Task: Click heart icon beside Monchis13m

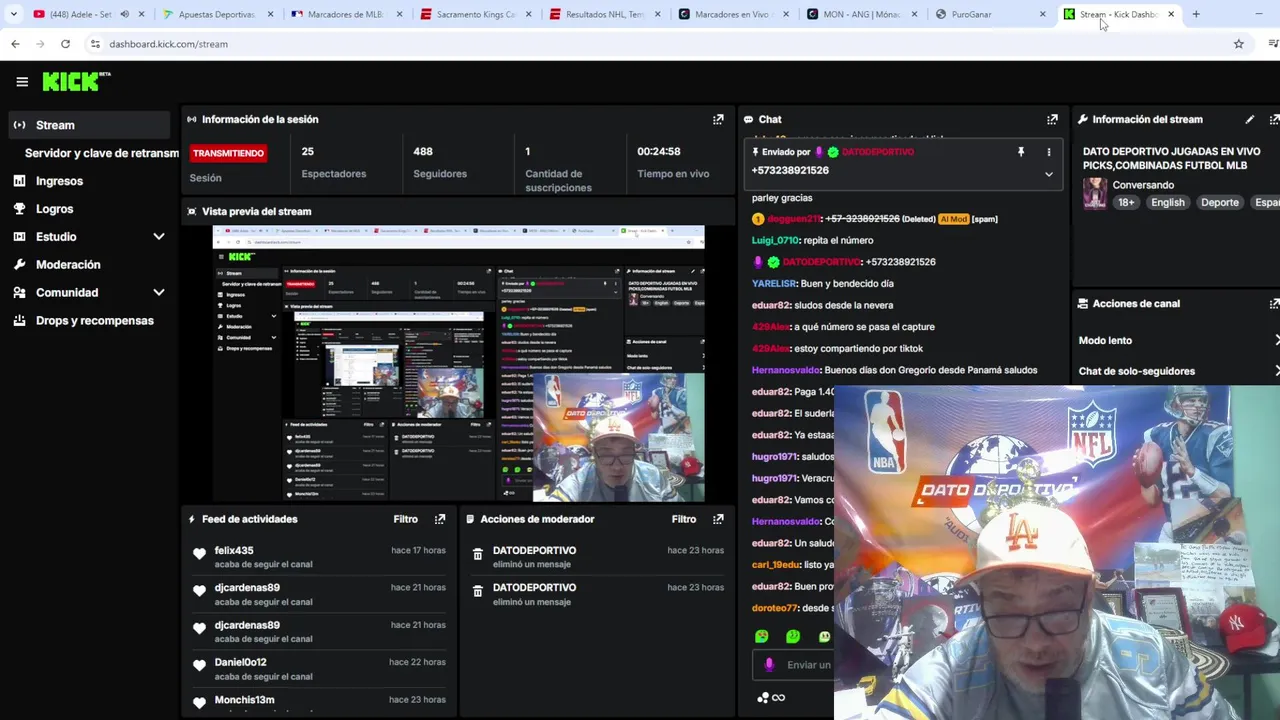Action: 199,703
